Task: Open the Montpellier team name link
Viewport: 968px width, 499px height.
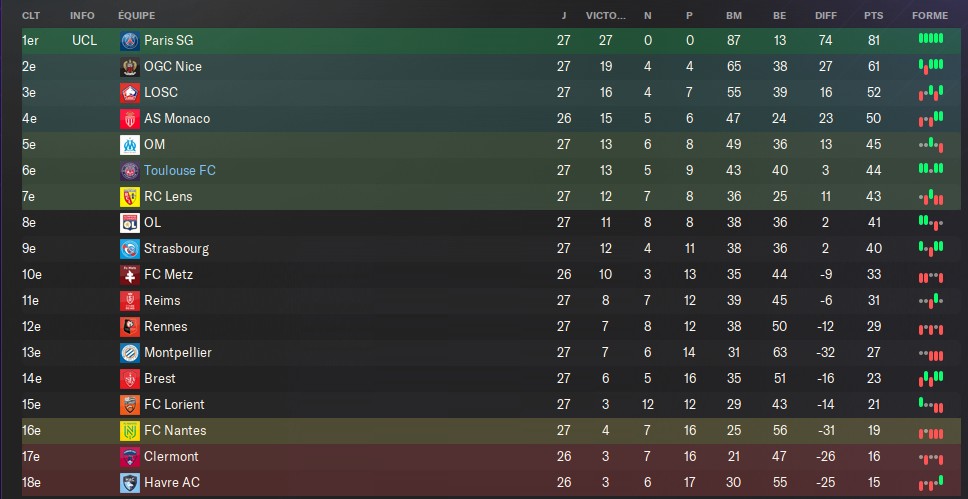Action: coord(178,353)
